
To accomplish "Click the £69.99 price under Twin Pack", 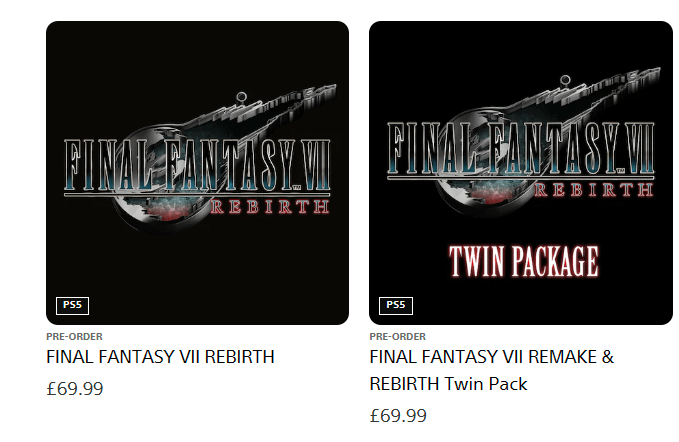I will (x=398, y=416).
